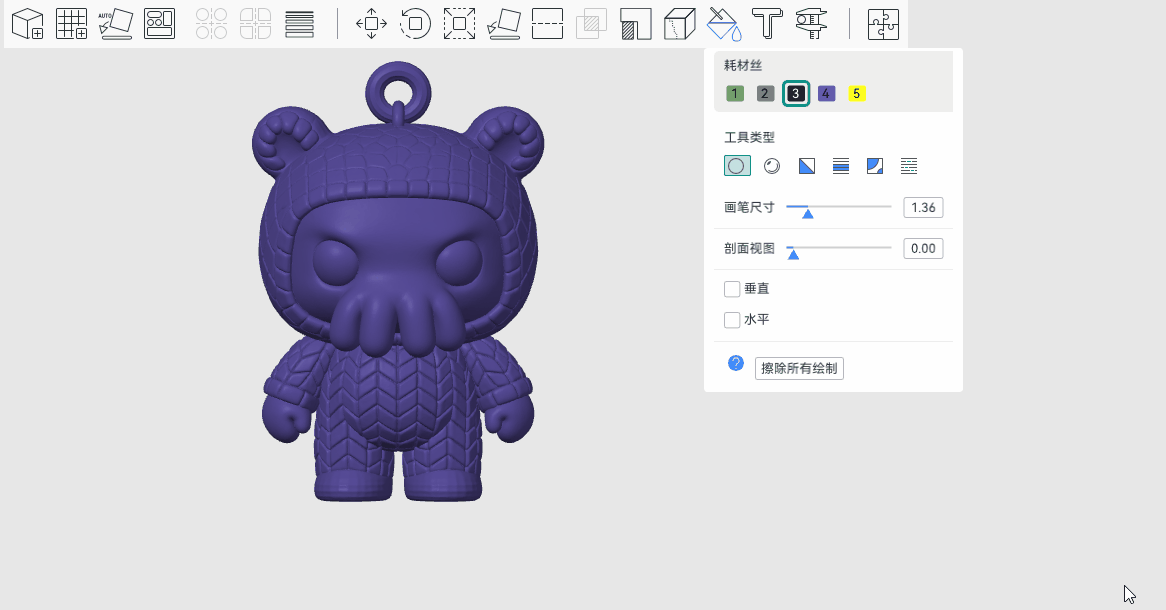Viewport: 1166px width, 610px height.
Task: Click the Split to objects icon
Action: click(211, 24)
